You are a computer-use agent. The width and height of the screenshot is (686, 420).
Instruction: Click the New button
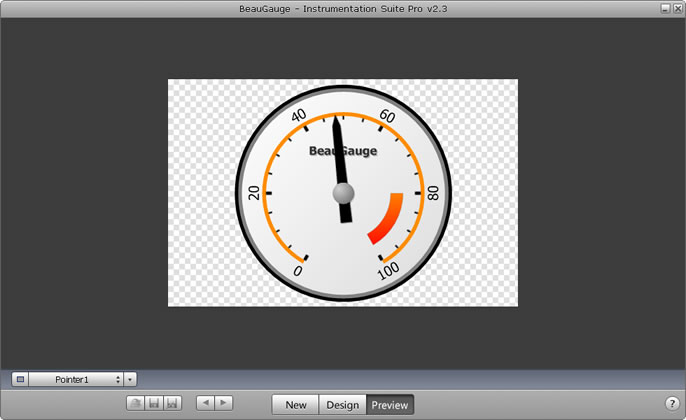(x=296, y=405)
